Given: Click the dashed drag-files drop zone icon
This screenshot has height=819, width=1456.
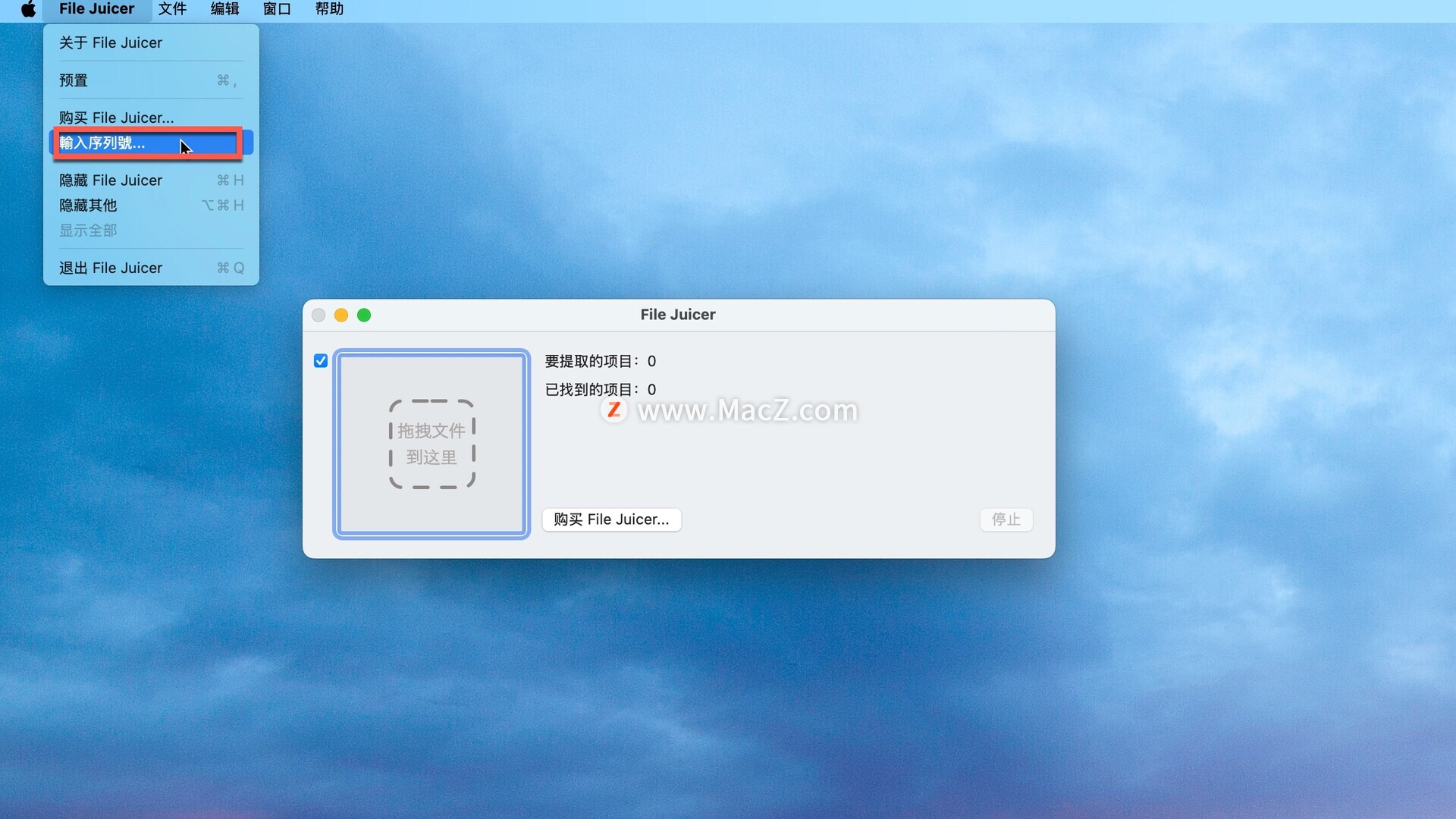Looking at the screenshot, I should (431, 444).
